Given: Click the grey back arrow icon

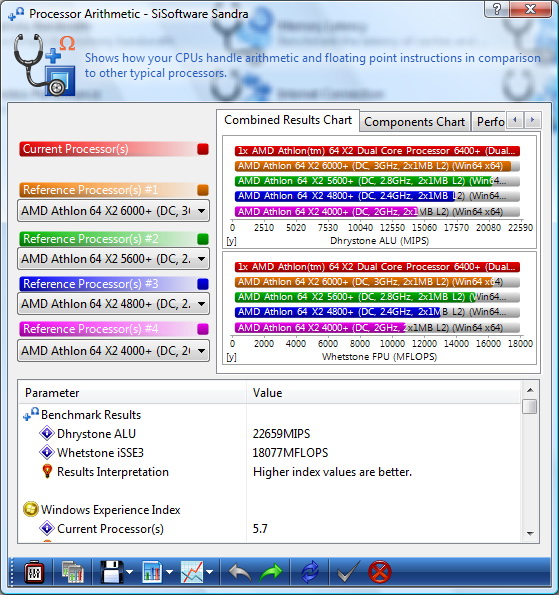Looking at the screenshot, I should (x=240, y=572).
